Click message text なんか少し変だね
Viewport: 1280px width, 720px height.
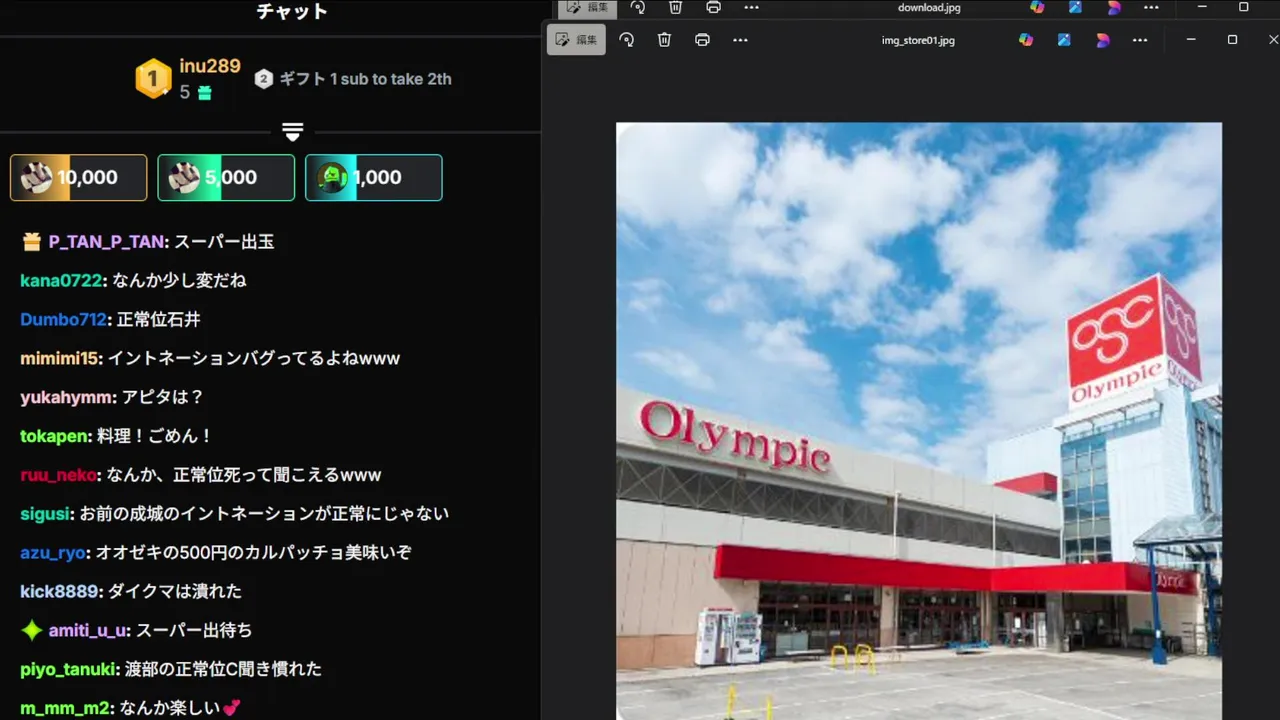point(180,281)
